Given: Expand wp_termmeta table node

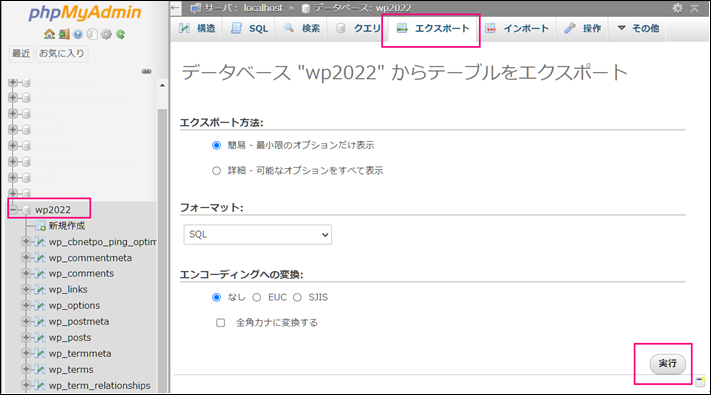Looking at the screenshot, I should [x=26, y=353].
